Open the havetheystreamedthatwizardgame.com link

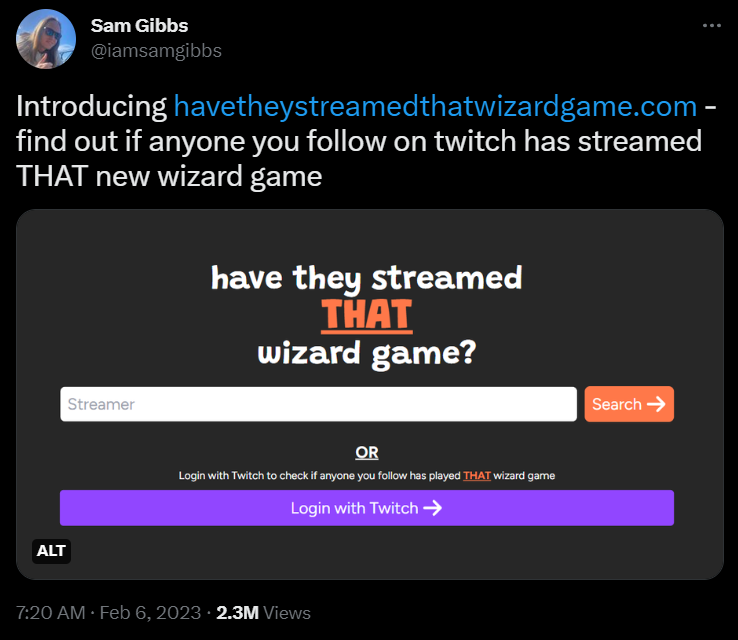(435, 106)
